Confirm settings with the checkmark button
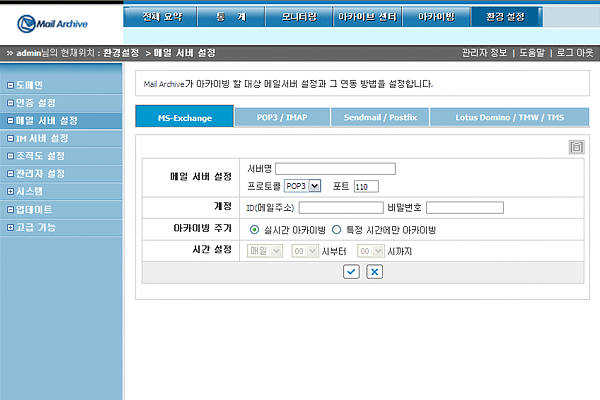600x400 pixels. tap(351, 272)
